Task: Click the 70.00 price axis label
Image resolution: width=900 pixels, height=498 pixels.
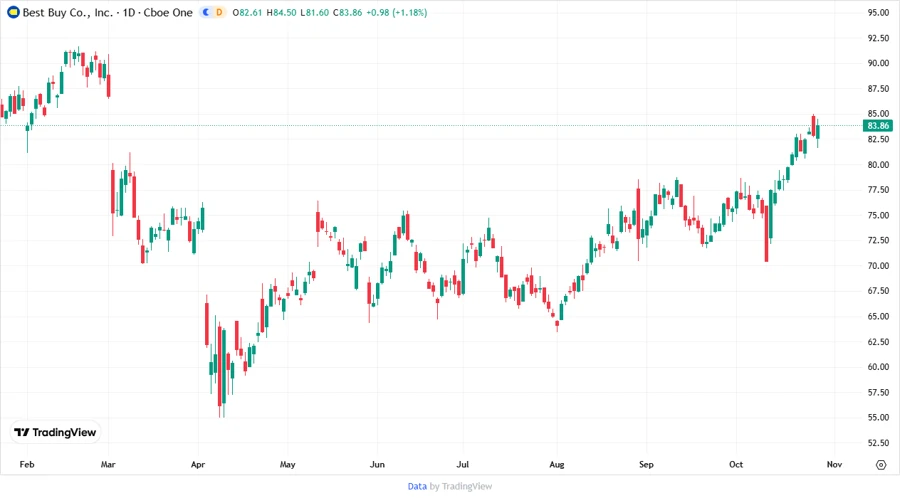Action: [x=878, y=266]
